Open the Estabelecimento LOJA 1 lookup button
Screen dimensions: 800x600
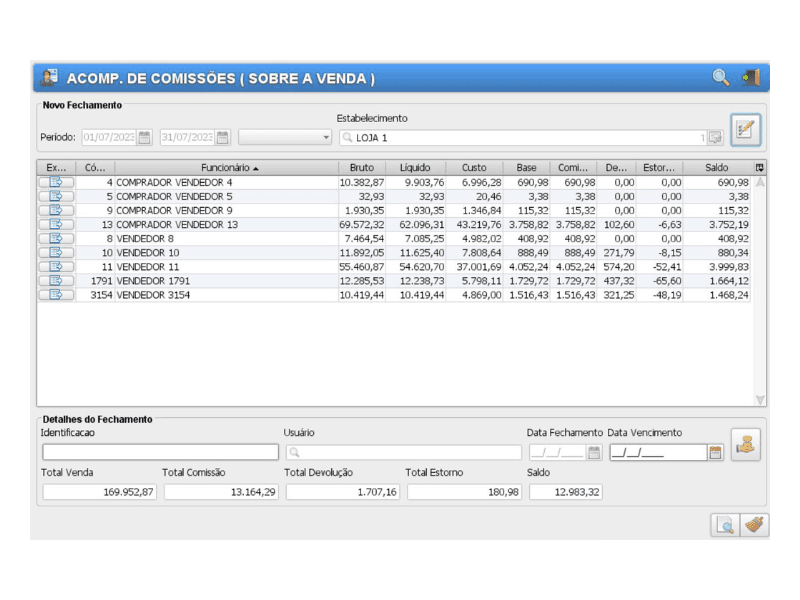[x=715, y=138]
